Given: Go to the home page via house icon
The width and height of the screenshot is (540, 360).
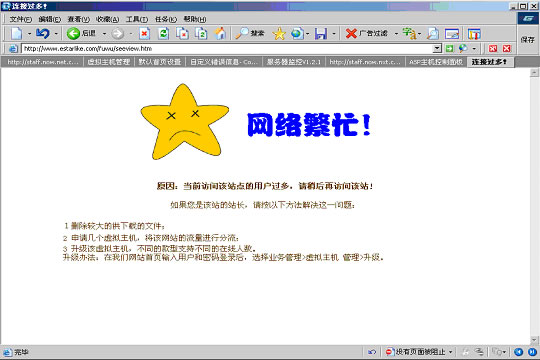Looking at the screenshot, I should pos(220,33).
